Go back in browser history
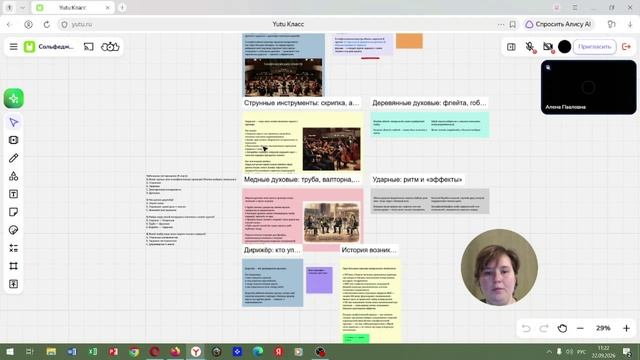 (9, 24)
